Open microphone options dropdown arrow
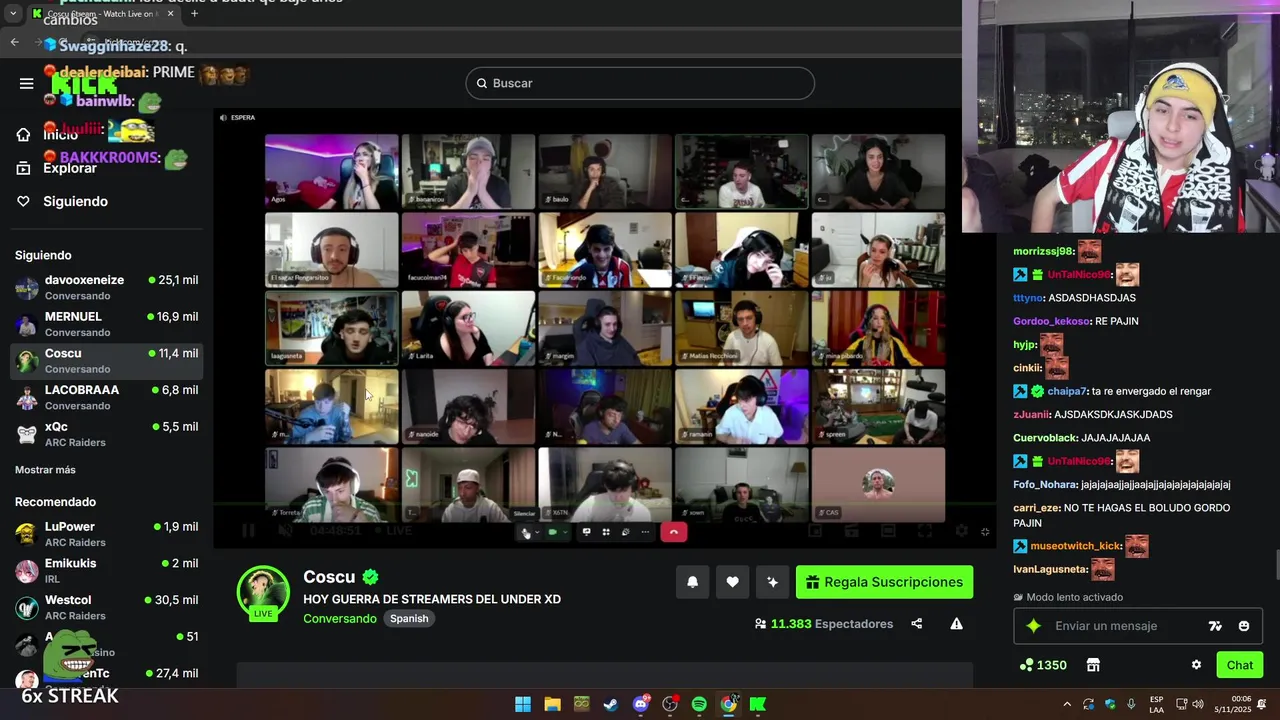The width and height of the screenshot is (1280, 720). coord(537,532)
